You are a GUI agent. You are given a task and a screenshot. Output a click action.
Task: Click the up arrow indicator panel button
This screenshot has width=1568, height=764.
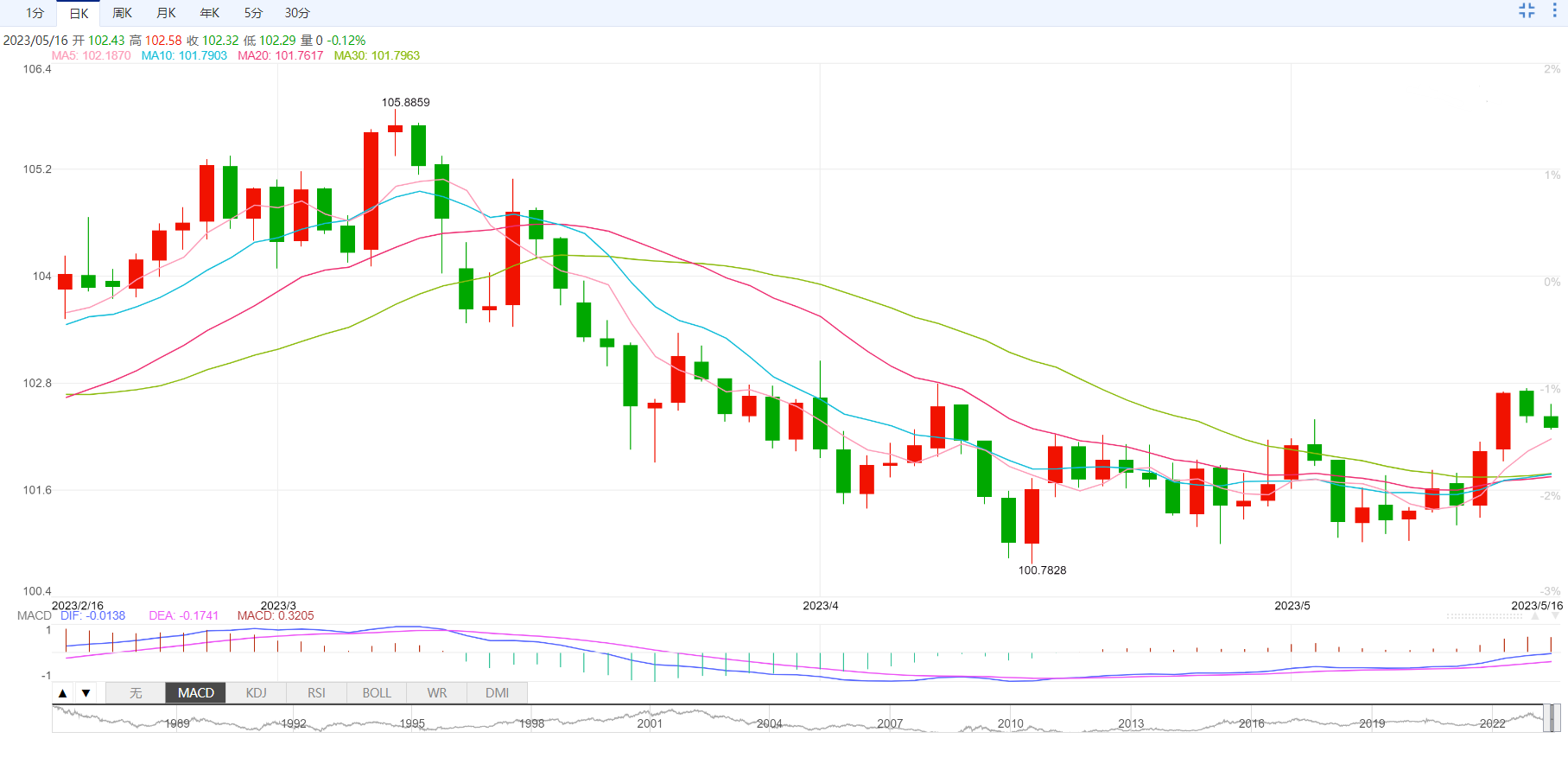pos(62,693)
